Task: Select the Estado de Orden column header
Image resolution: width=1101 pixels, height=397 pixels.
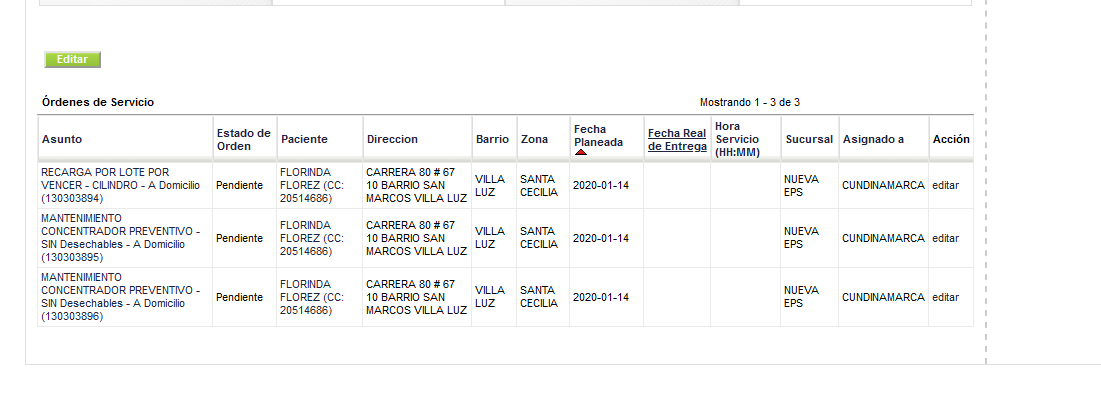Action: click(x=243, y=139)
